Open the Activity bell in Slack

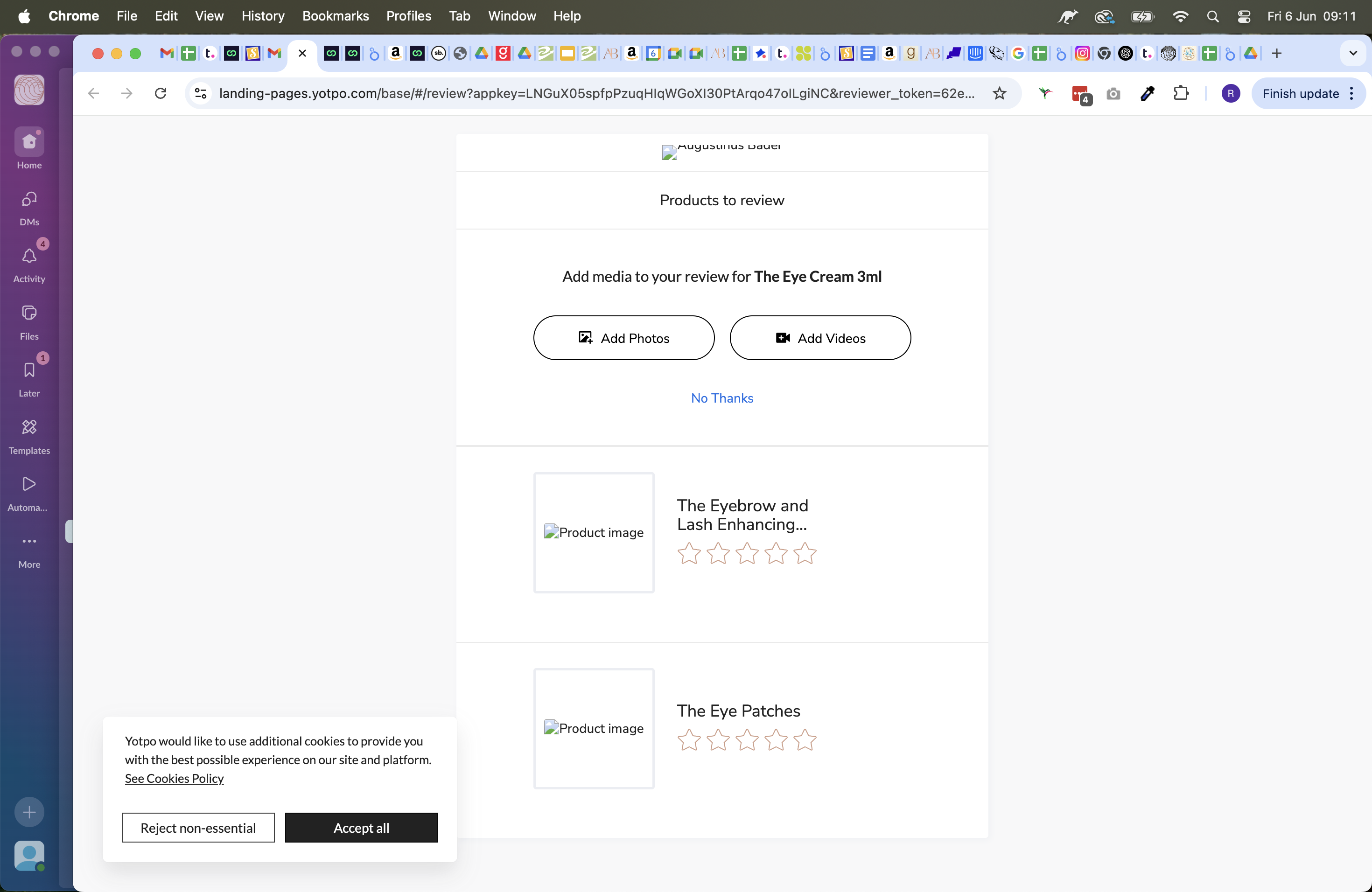29,264
